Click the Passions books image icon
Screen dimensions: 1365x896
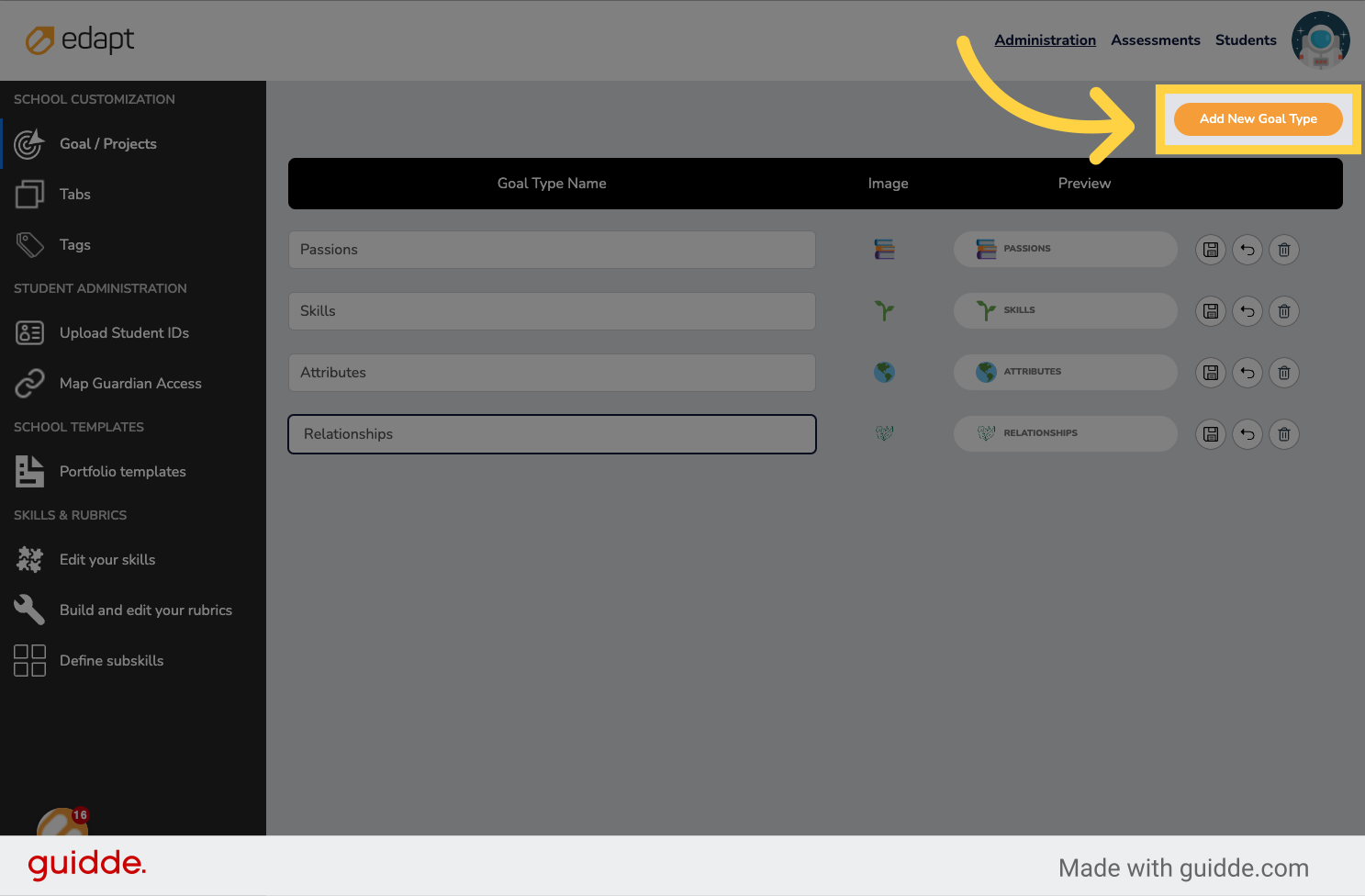(884, 250)
